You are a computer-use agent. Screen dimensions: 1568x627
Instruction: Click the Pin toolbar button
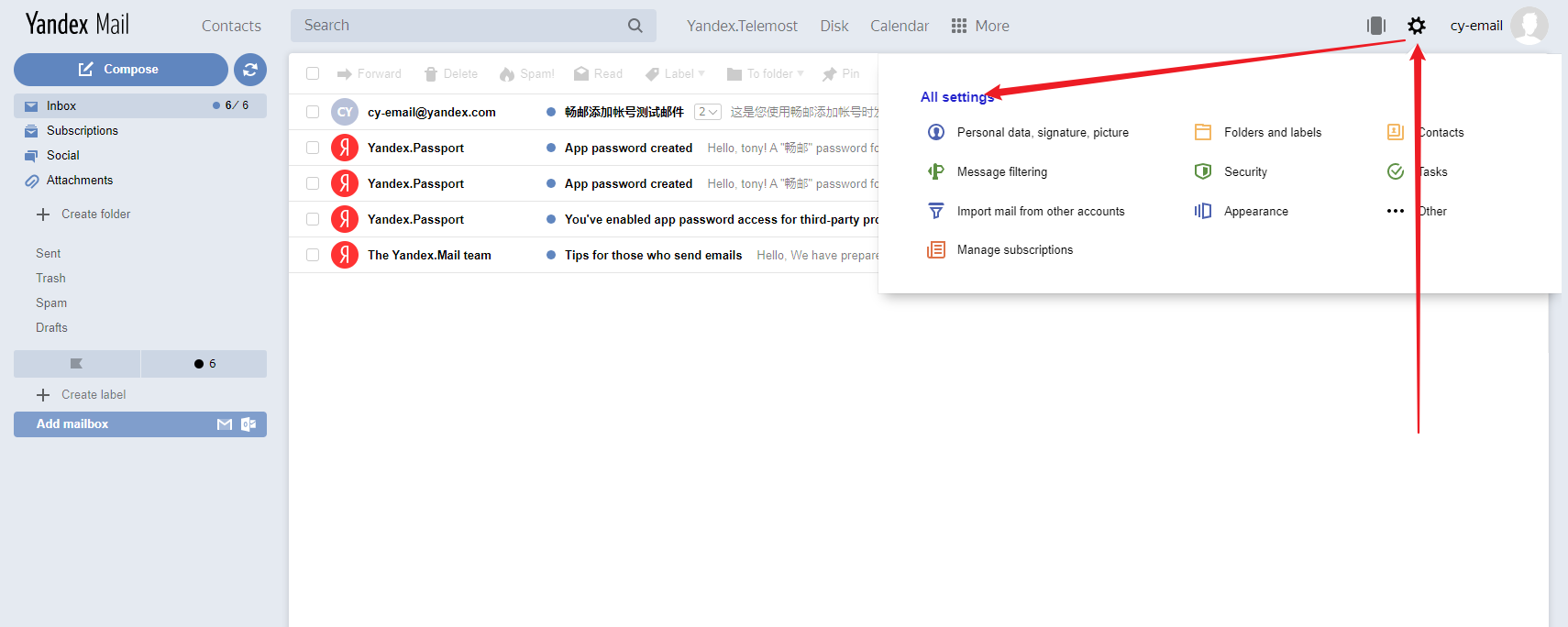click(x=841, y=73)
